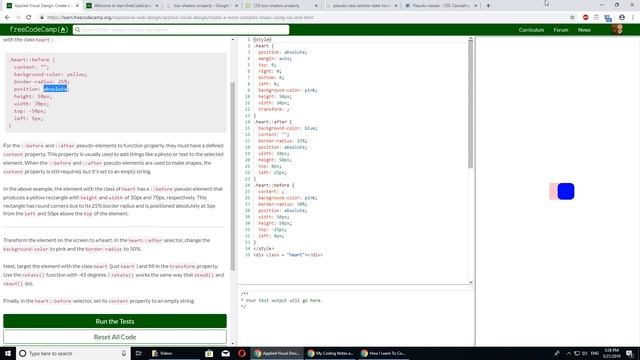Image resolution: width=640 pixels, height=360 pixels.
Task: Switch to How I Learn To Code Chrome window in the taskbar
Action: tap(383, 353)
